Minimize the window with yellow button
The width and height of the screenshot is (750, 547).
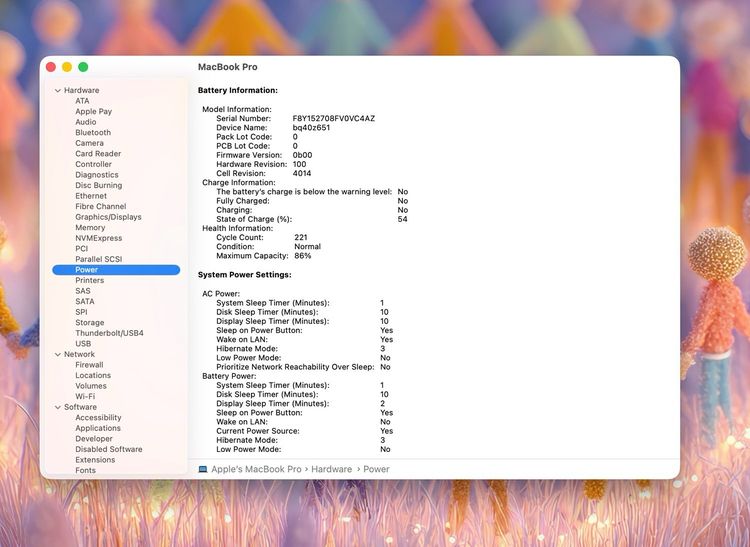click(x=67, y=67)
